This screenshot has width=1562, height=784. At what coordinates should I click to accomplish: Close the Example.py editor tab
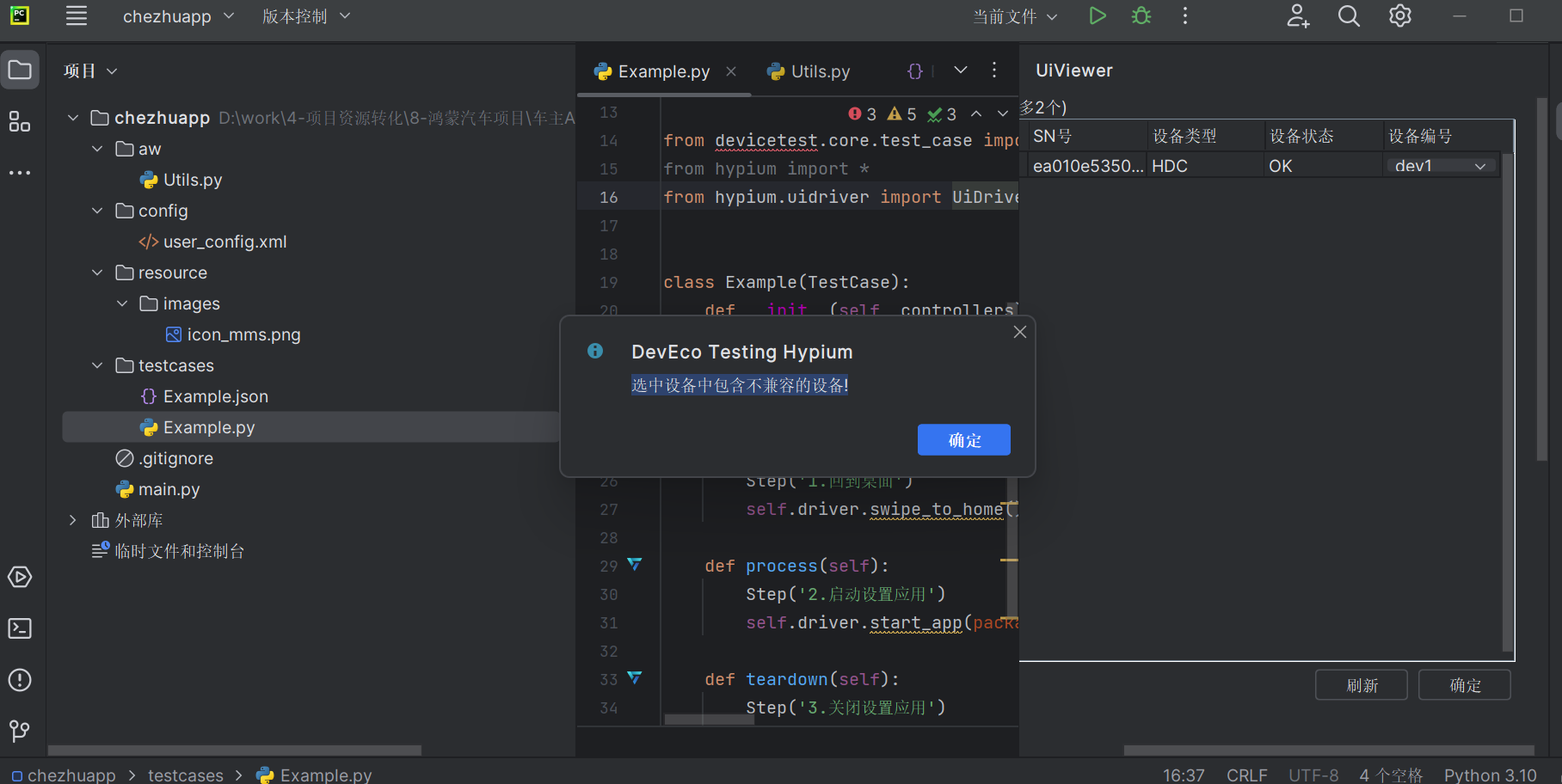click(731, 71)
